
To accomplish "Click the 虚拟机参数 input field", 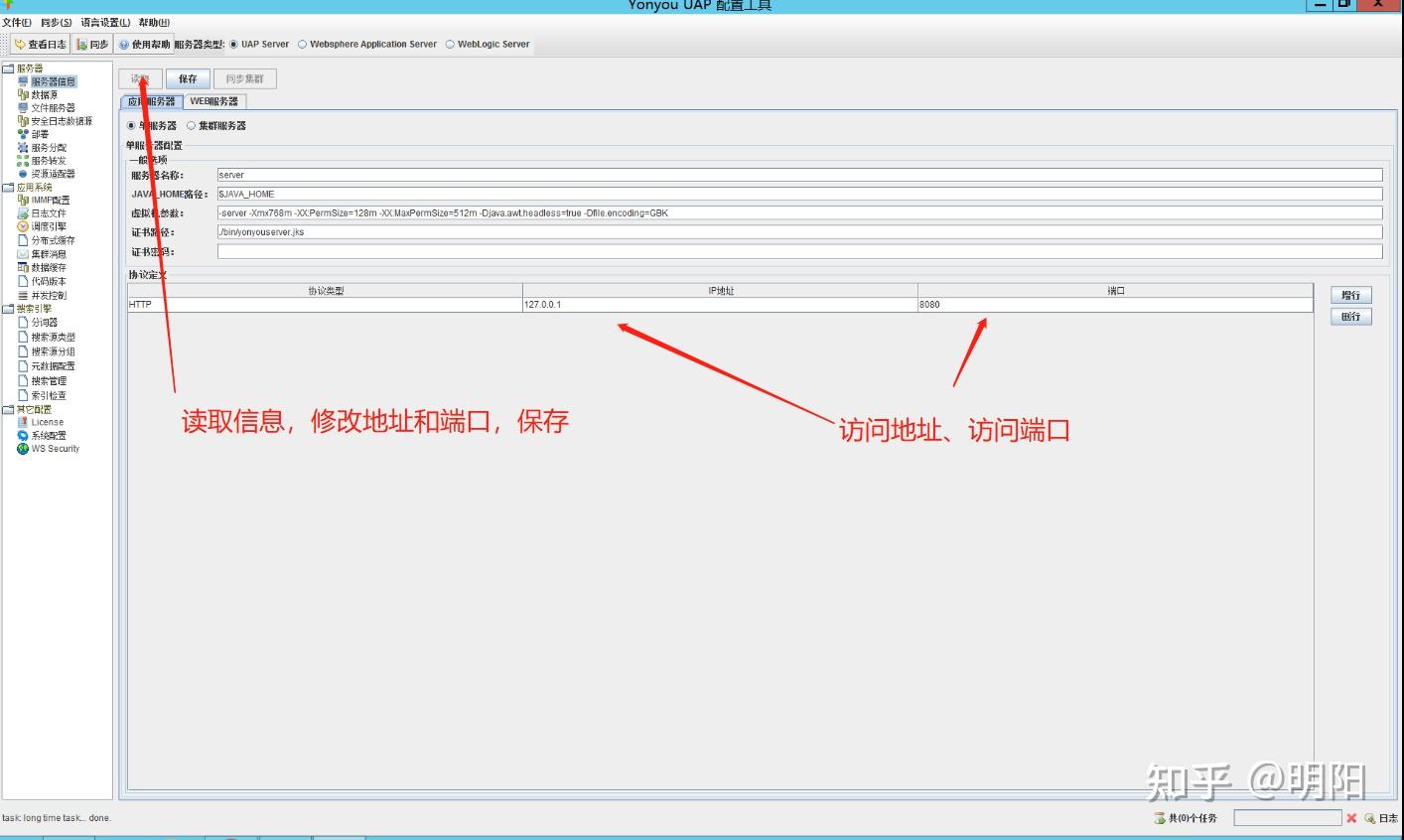I will pyautogui.click(x=695, y=212).
